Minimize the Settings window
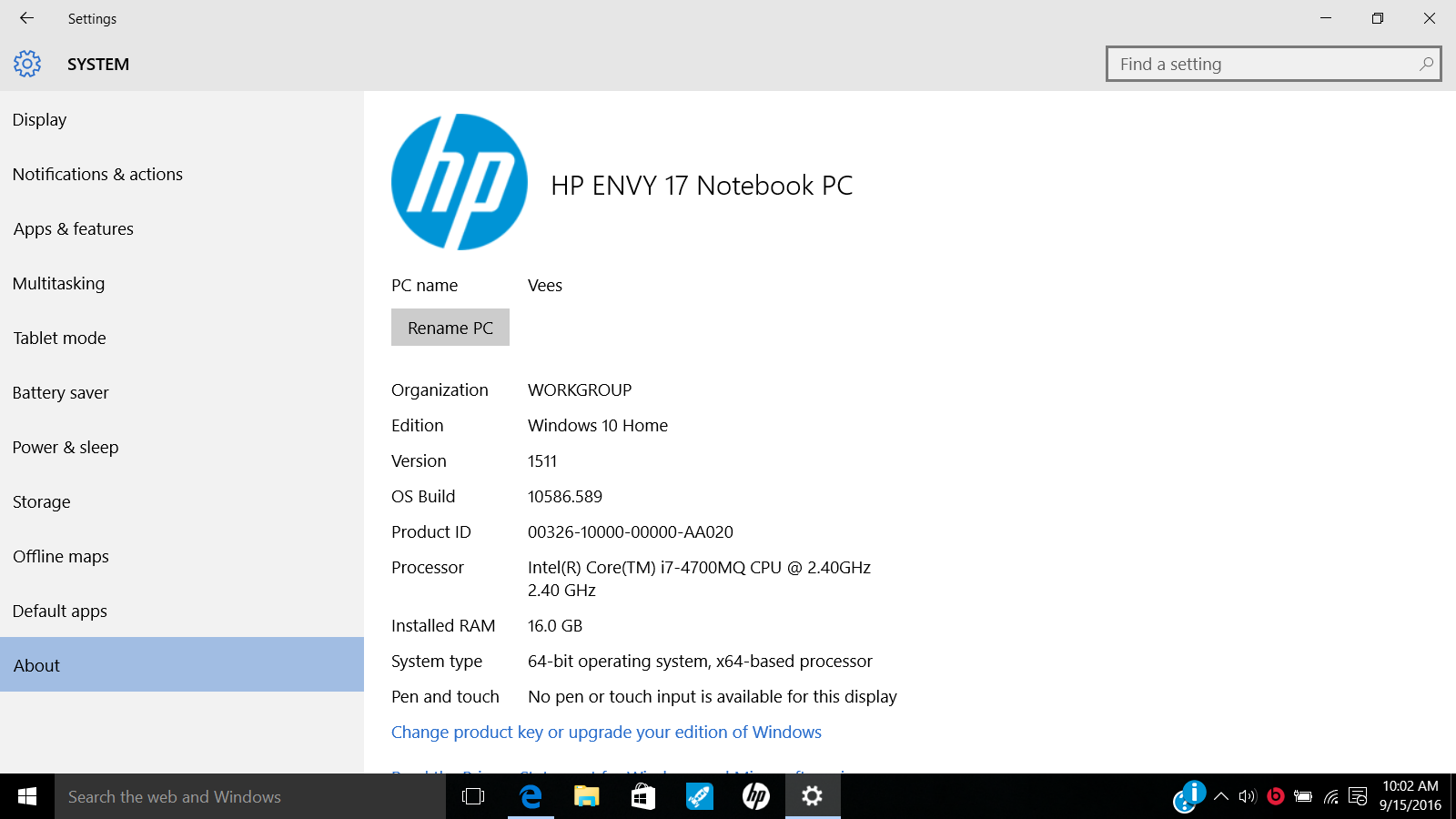The image size is (1456, 819). (x=1326, y=18)
